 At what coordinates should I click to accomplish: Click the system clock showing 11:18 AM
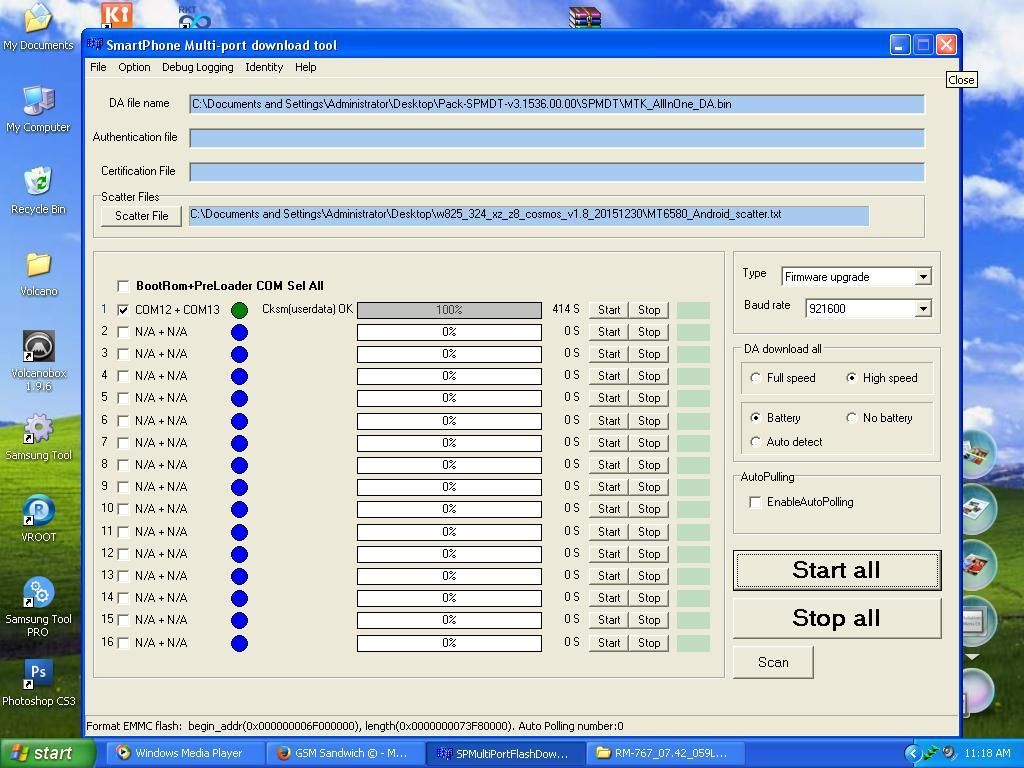pos(987,753)
